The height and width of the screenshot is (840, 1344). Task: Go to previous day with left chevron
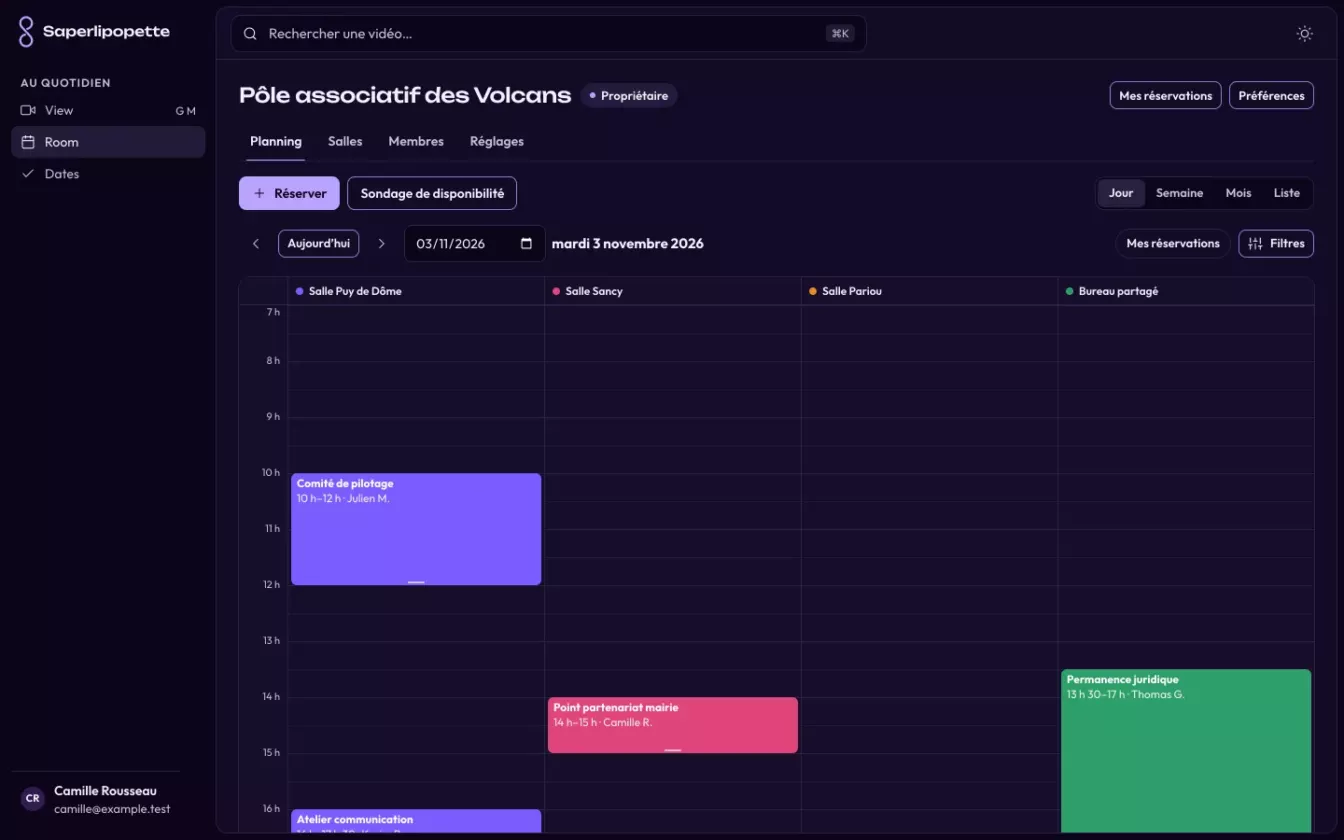tap(256, 244)
